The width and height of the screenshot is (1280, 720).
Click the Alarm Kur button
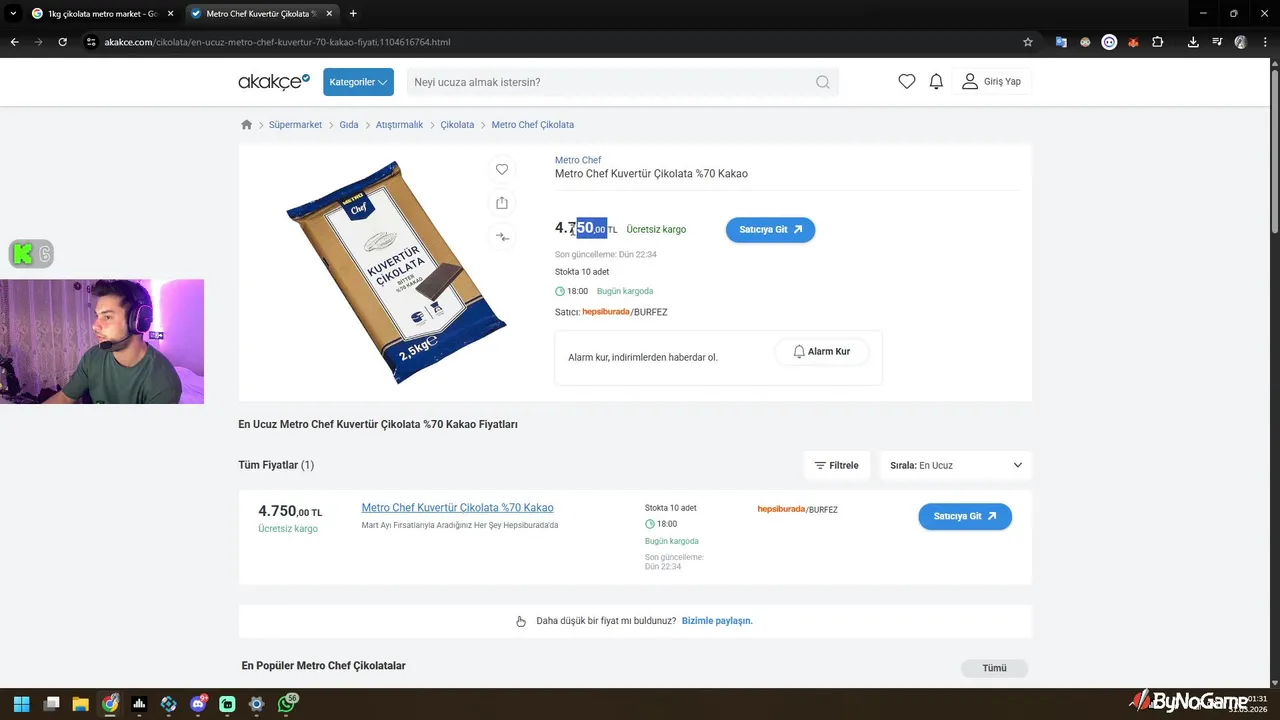(821, 352)
